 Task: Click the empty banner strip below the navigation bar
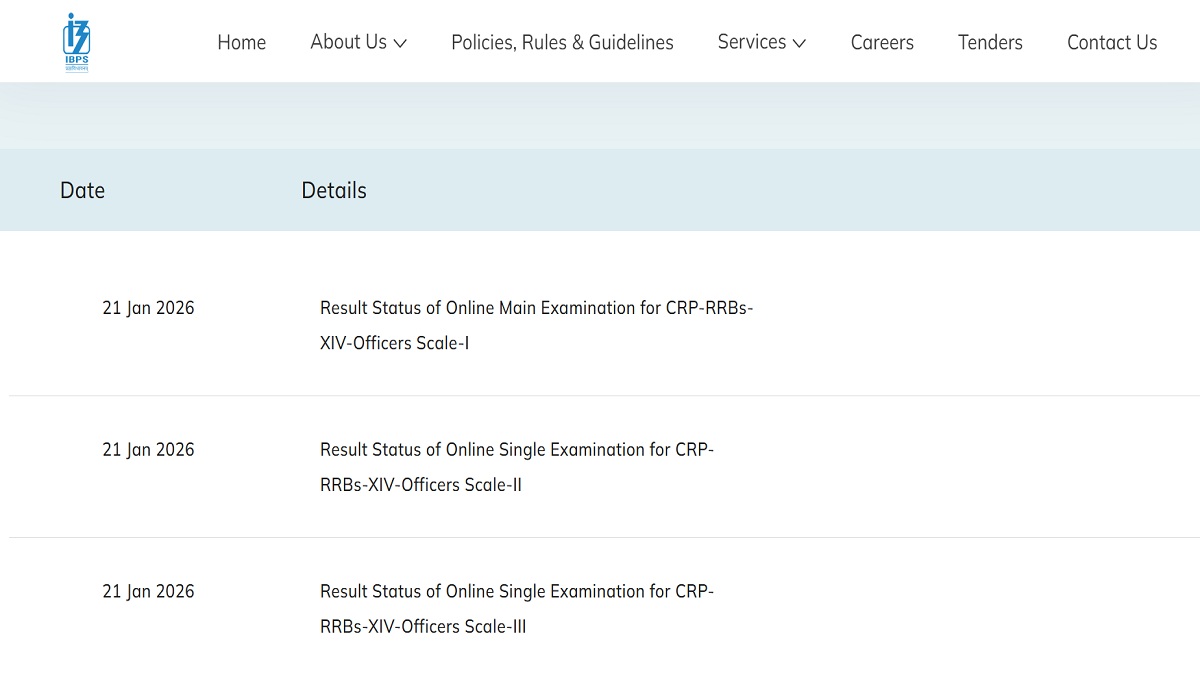[600, 116]
